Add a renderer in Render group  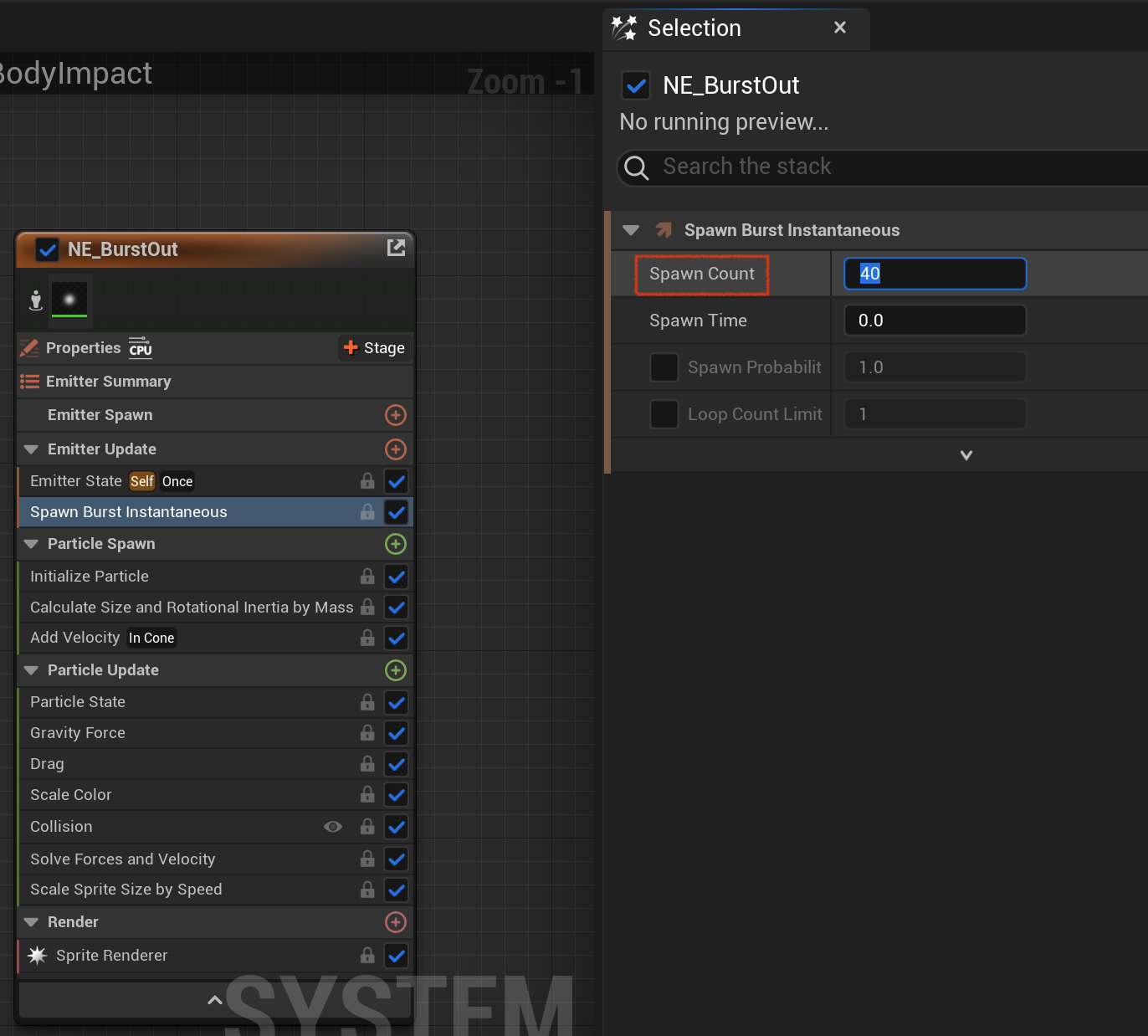(x=396, y=922)
